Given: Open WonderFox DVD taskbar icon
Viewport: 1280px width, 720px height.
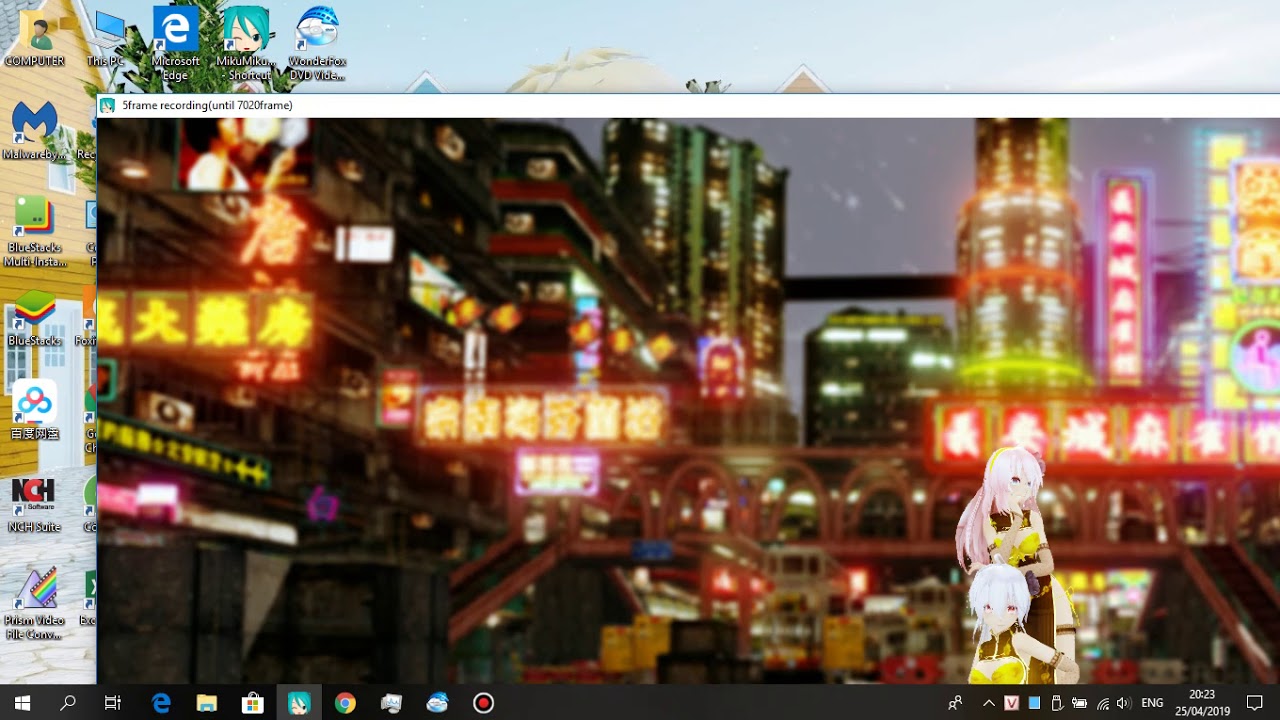Looking at the screenshot, I should coord(437,703).
